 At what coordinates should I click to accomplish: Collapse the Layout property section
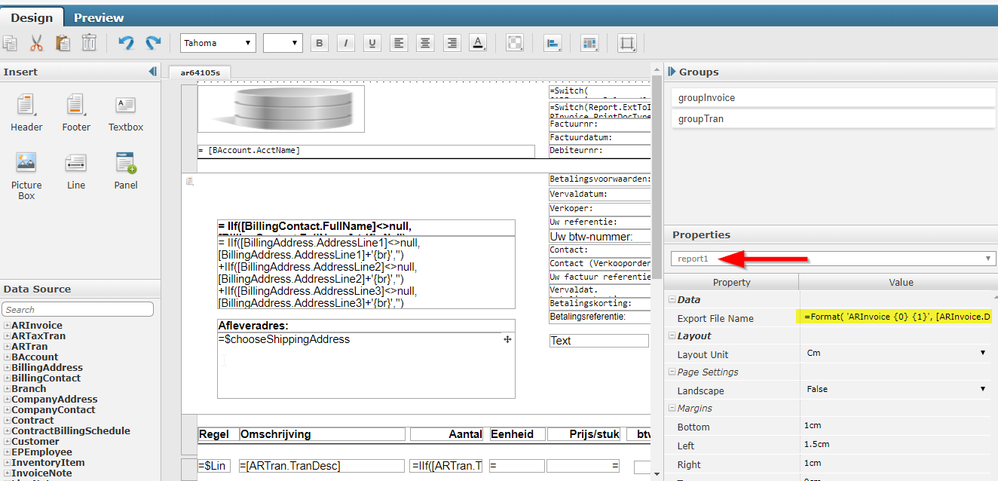(x=671, y=336)
